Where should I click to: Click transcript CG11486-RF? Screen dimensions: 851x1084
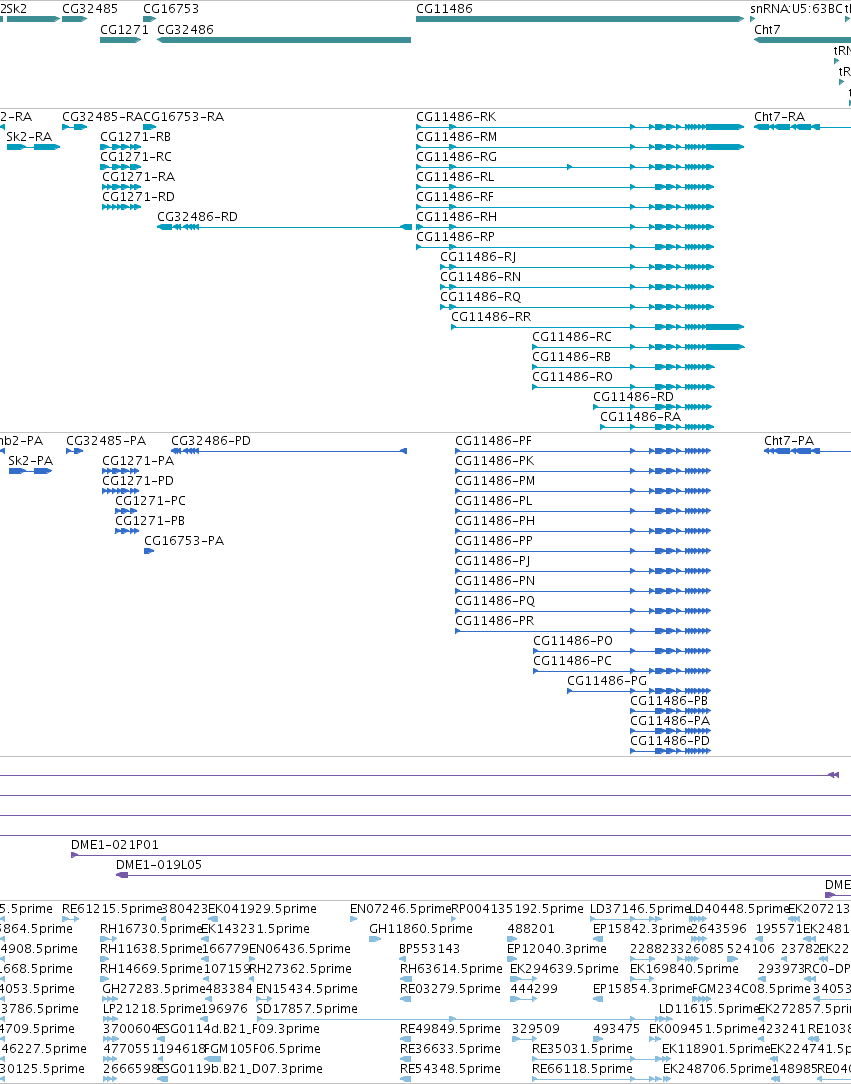coord(455,197)
